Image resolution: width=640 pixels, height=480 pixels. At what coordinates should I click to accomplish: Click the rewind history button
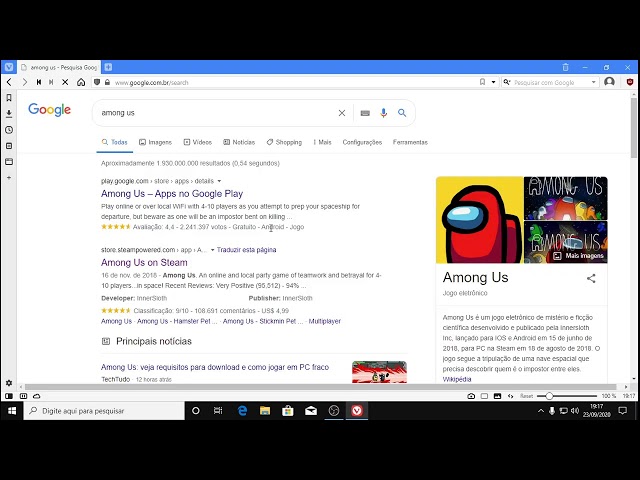39,82
